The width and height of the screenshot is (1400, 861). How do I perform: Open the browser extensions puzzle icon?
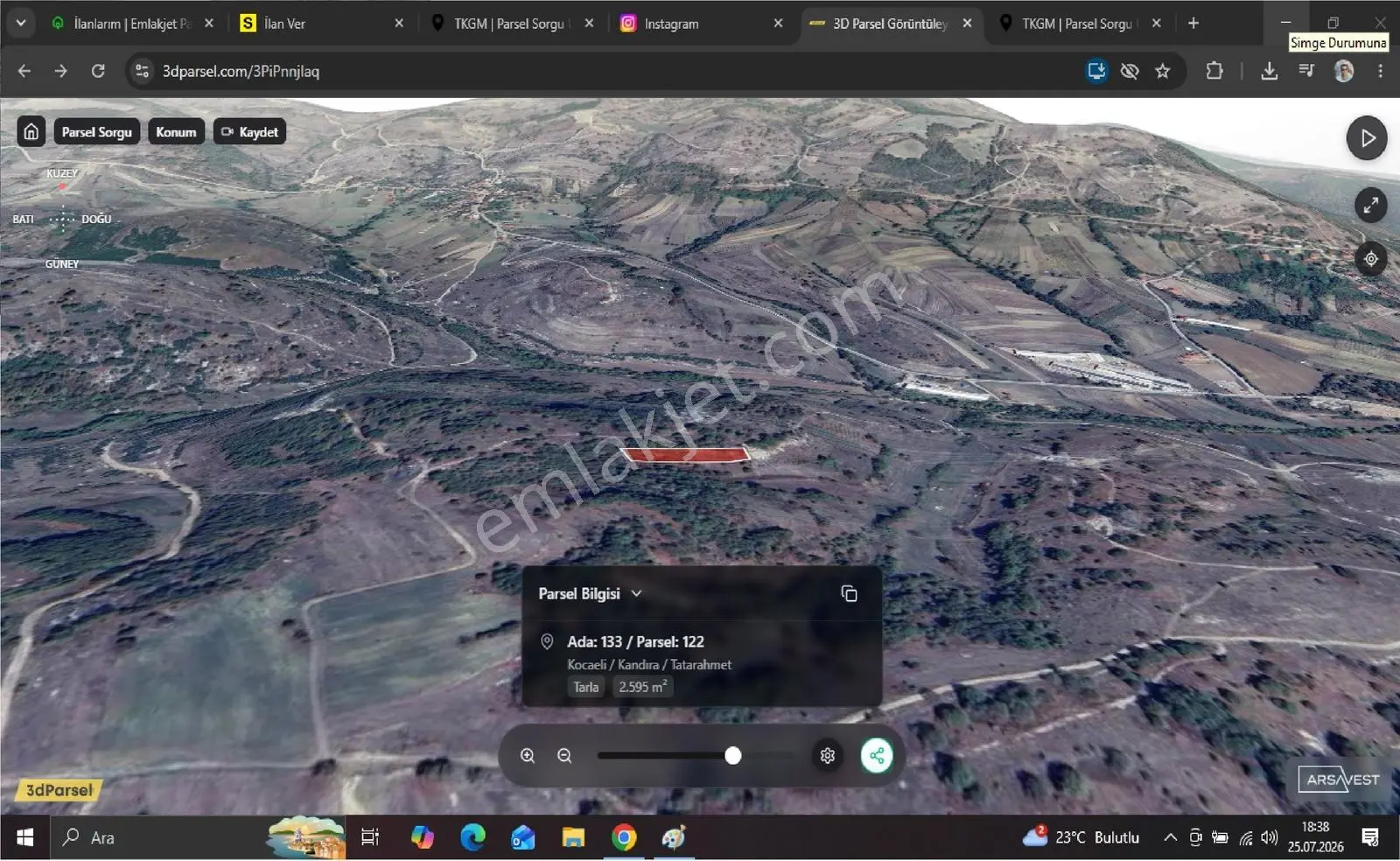[x=1214, y=71]
